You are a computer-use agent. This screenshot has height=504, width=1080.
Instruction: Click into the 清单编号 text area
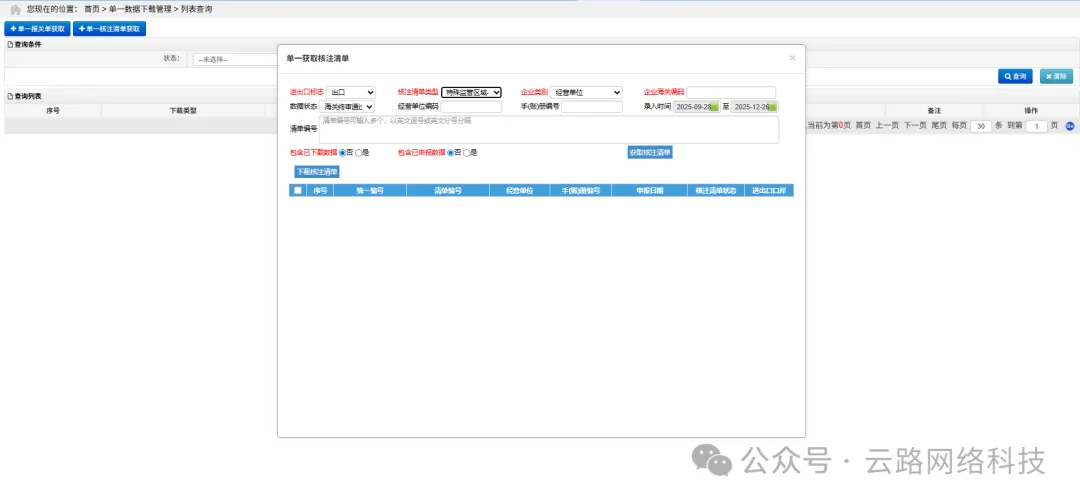point(548,130)
